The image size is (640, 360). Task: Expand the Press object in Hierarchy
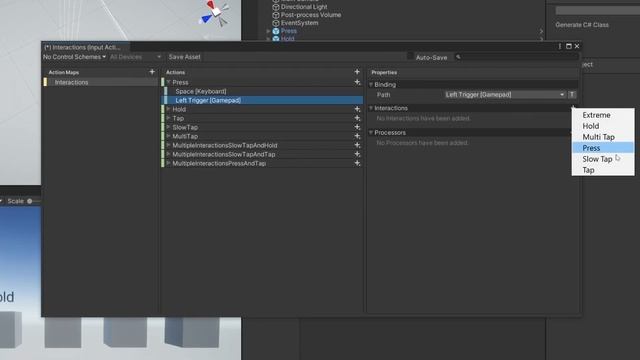coord(268,31)
